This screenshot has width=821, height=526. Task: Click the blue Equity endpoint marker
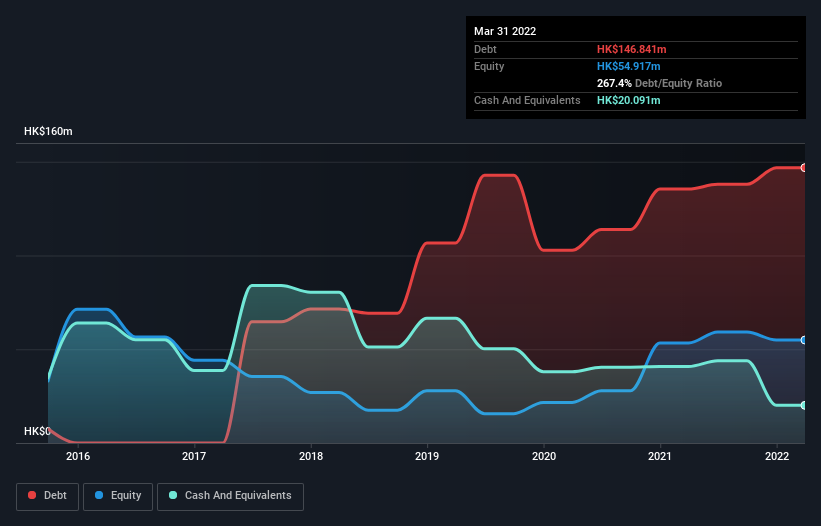pos(804,340)
